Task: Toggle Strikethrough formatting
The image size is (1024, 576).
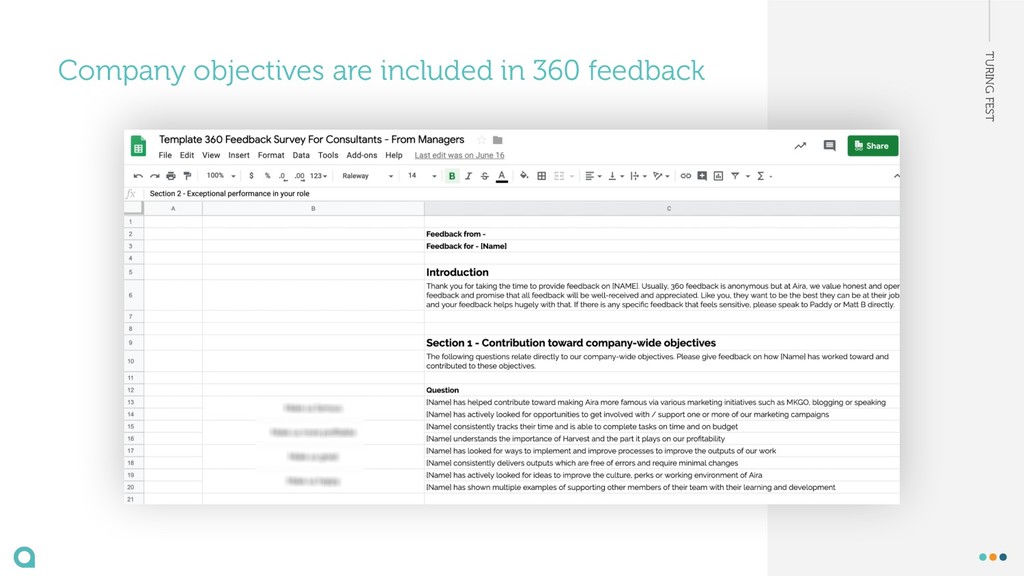Action: point(485,176)
